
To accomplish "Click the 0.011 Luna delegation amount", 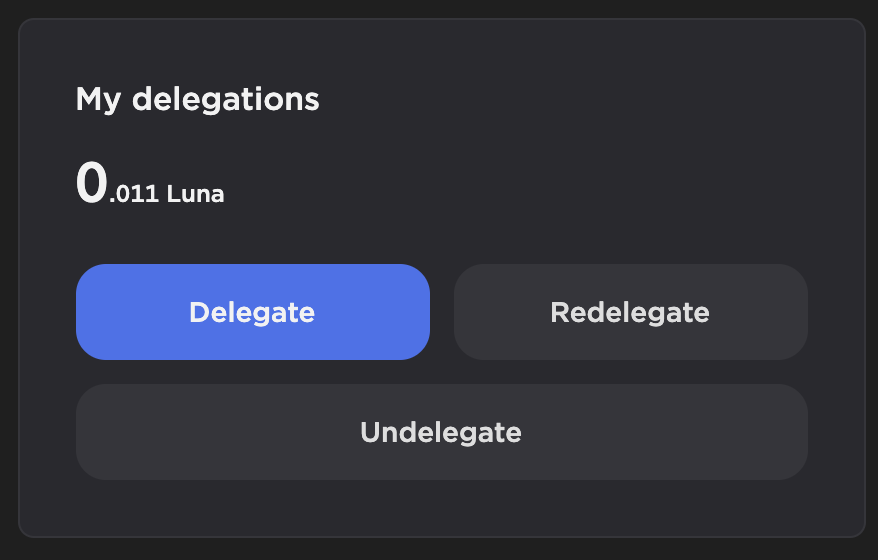I will pos(150,187).
